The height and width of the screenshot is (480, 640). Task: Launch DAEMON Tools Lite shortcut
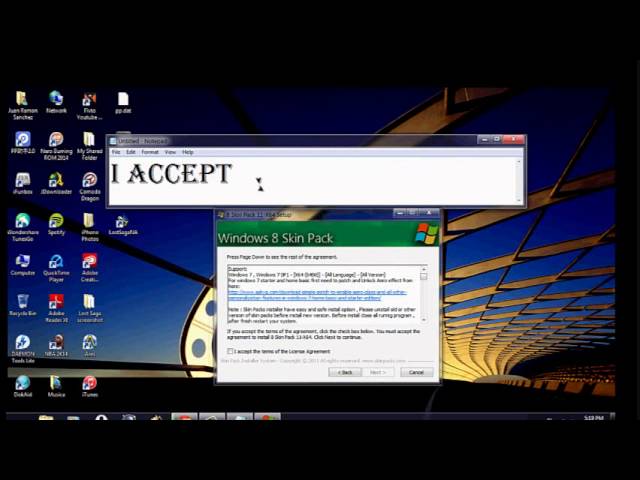(x=22, y=349)
